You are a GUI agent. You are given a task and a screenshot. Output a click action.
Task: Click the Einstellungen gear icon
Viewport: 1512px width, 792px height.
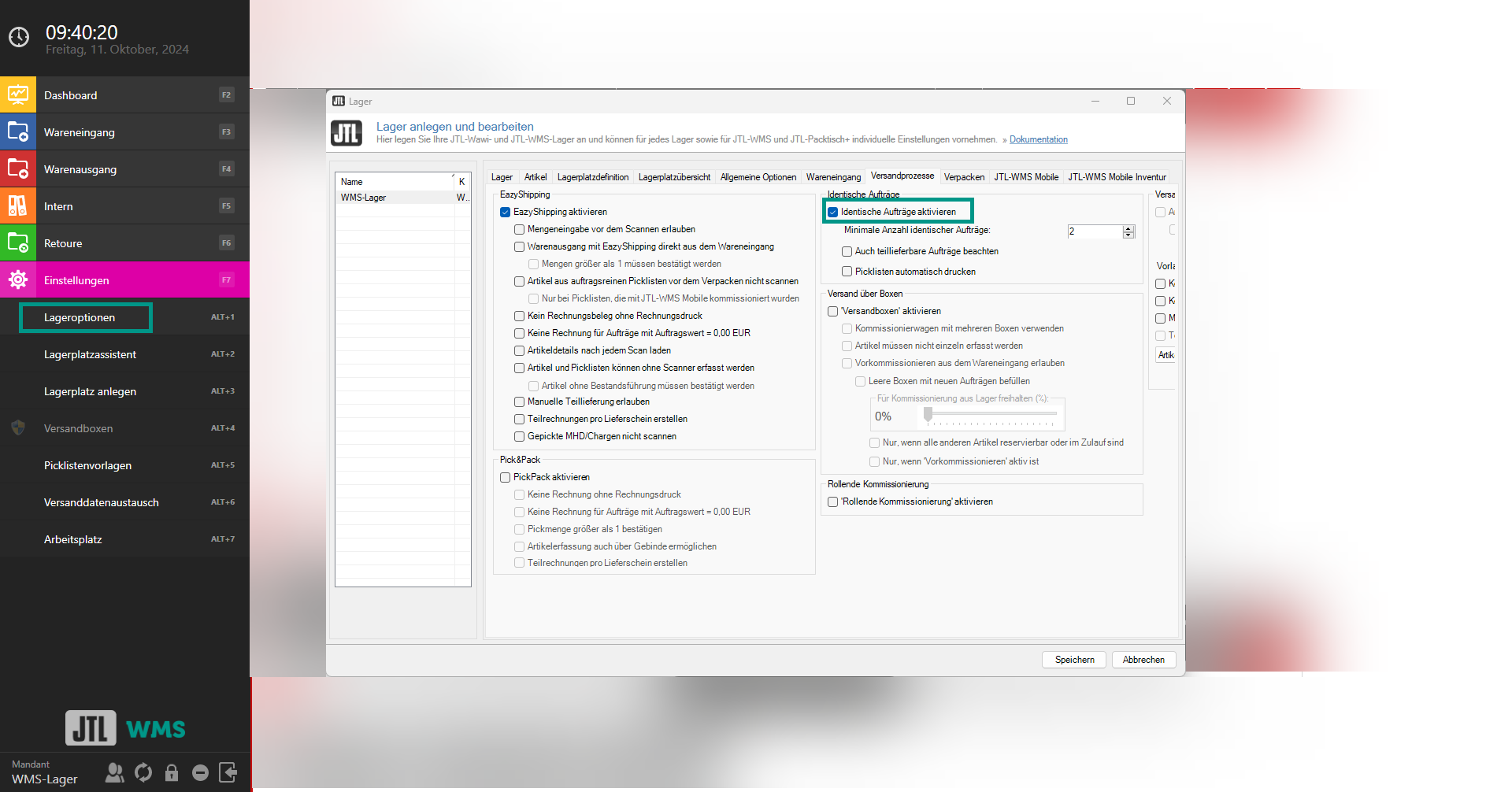coord(18,280)
